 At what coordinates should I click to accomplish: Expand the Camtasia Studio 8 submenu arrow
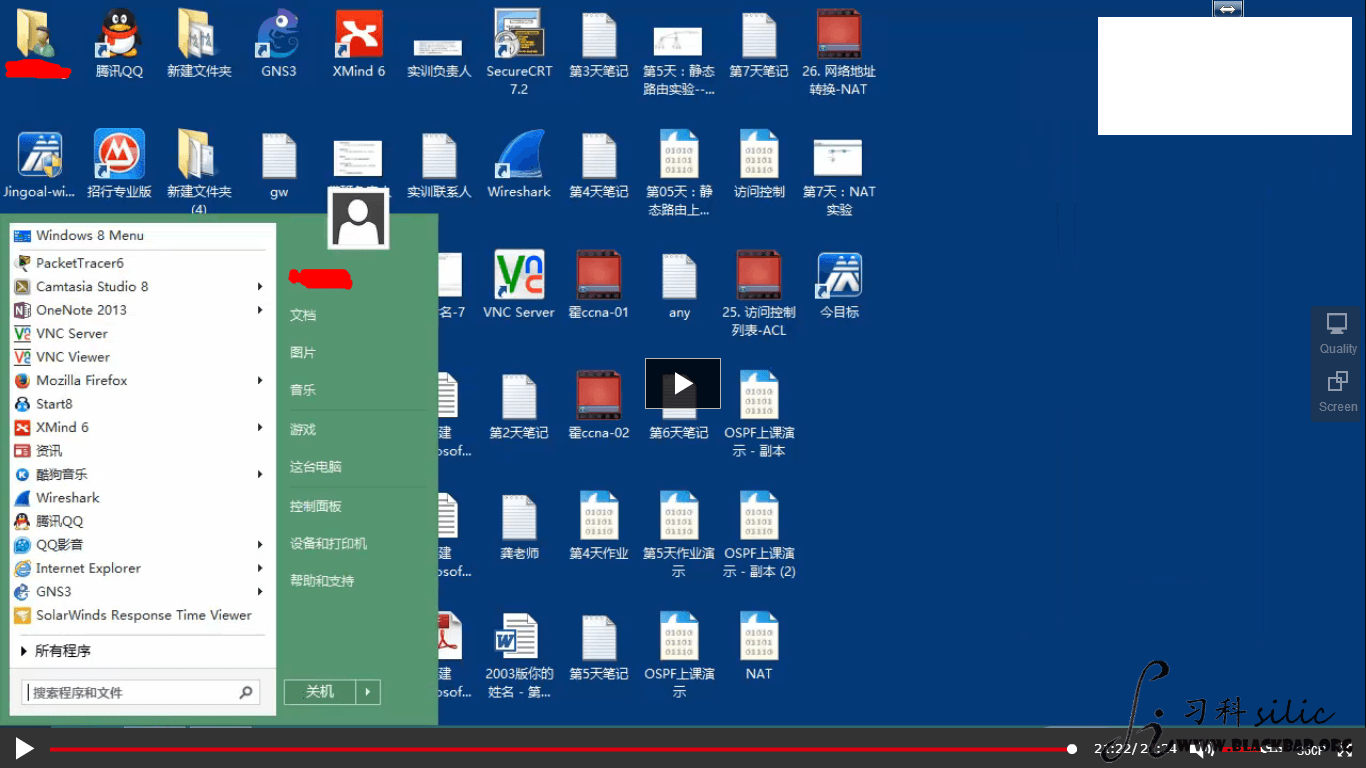click(260, 287)
